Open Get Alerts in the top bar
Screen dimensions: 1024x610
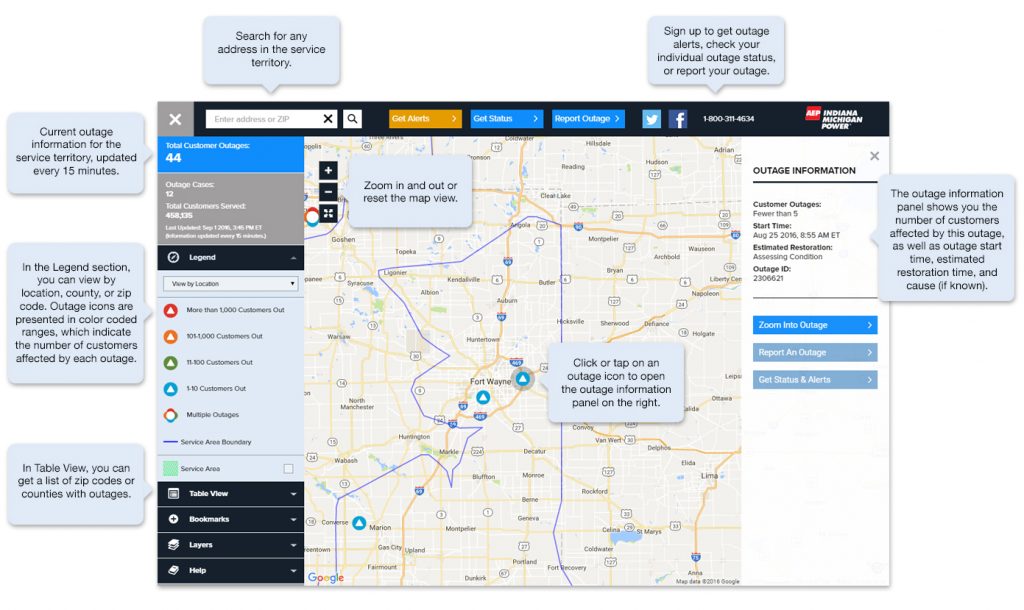(x=424, y=117)
